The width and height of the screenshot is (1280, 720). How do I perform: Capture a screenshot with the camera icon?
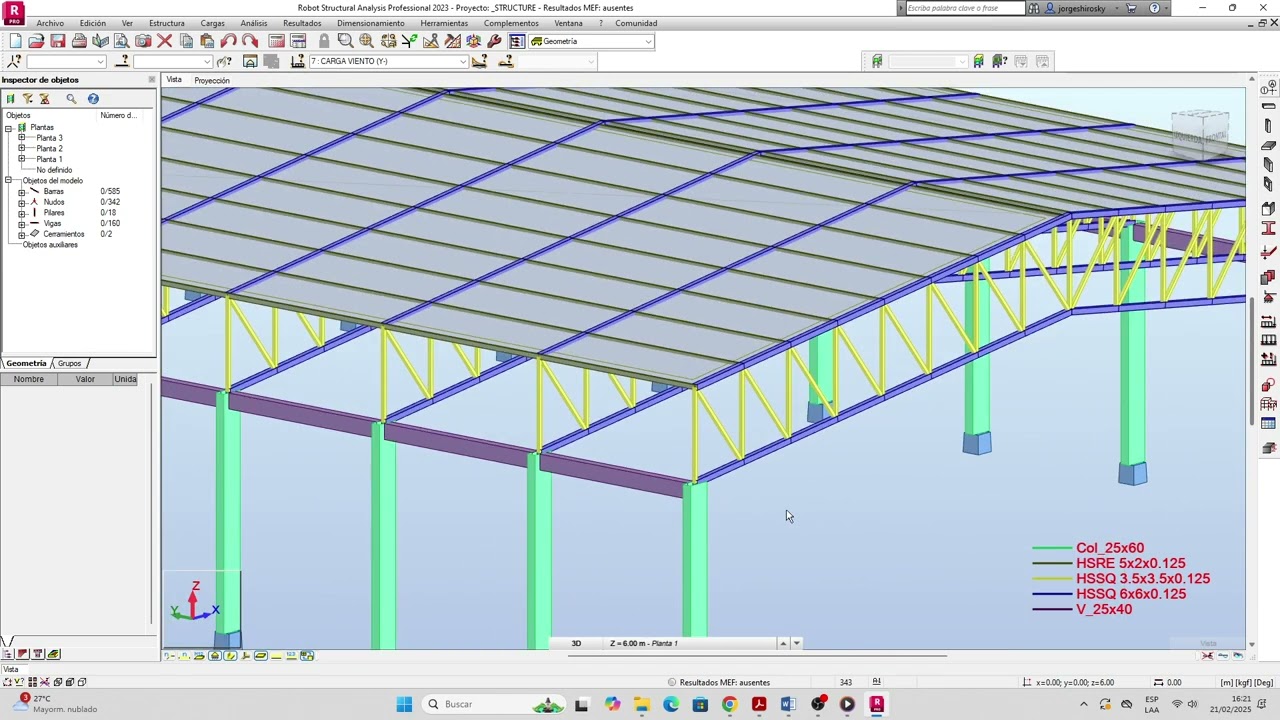point(143,41)
